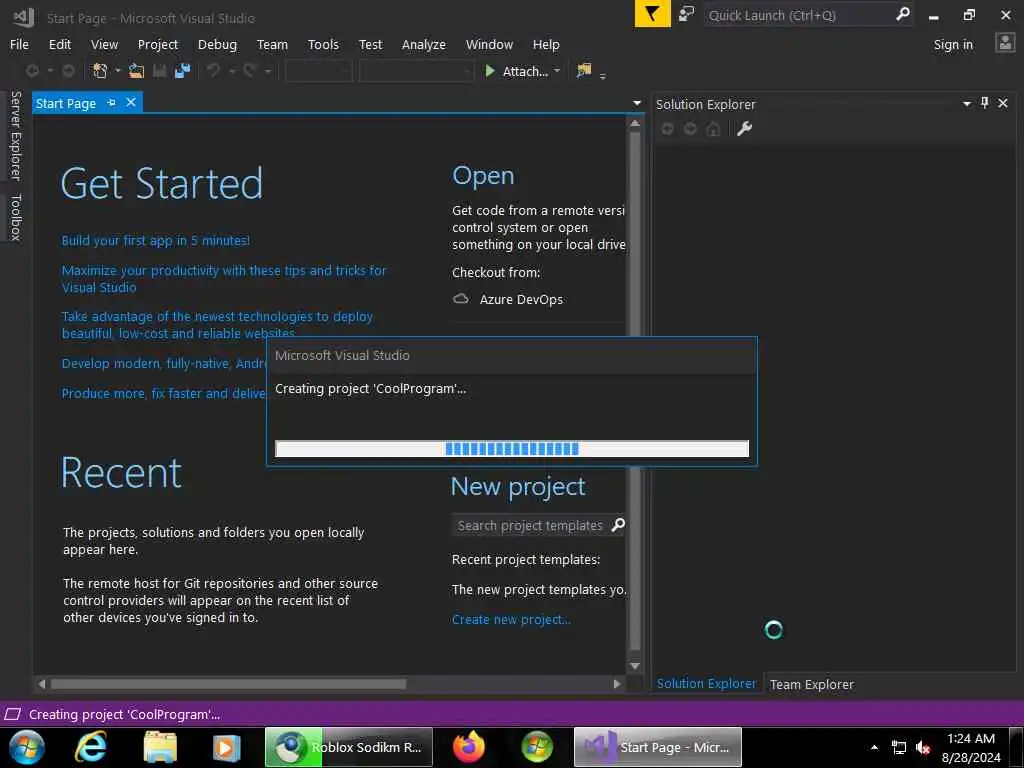Click the Navigate Backward toolbar icon

[32, 71]
